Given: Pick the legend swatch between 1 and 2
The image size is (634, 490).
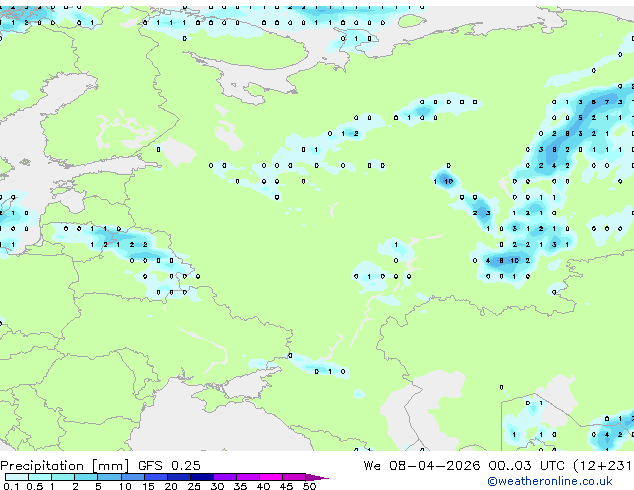Looking at the screenshot, I should pyautogui.click(x=63, y=477).
